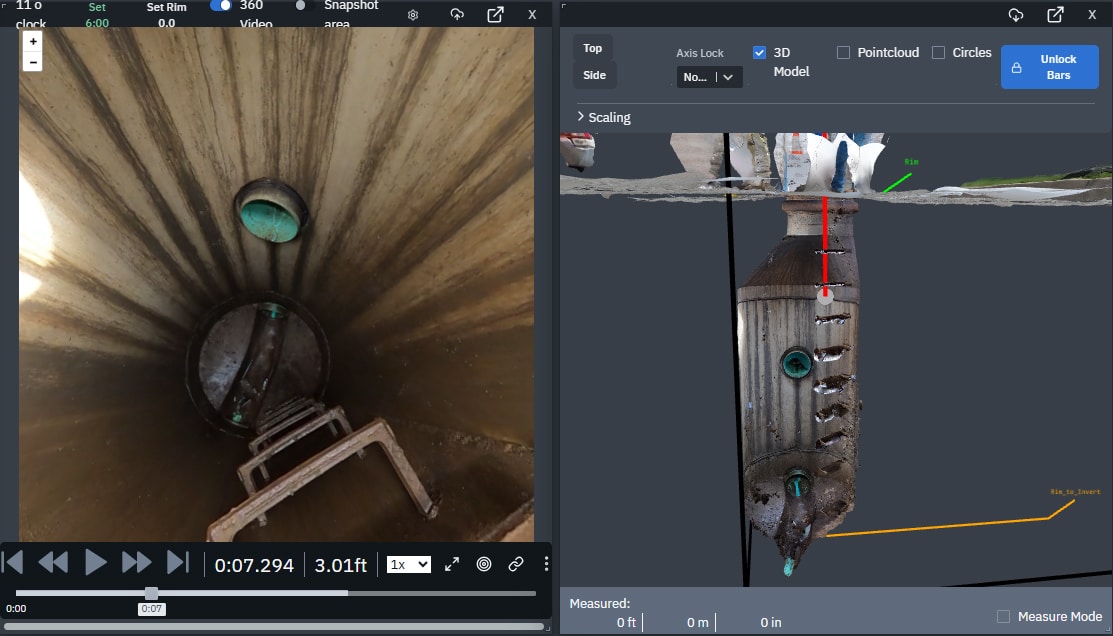Skip to the end of the video
The width and height of the screenshot is (1113, 636).
(177, 563)
